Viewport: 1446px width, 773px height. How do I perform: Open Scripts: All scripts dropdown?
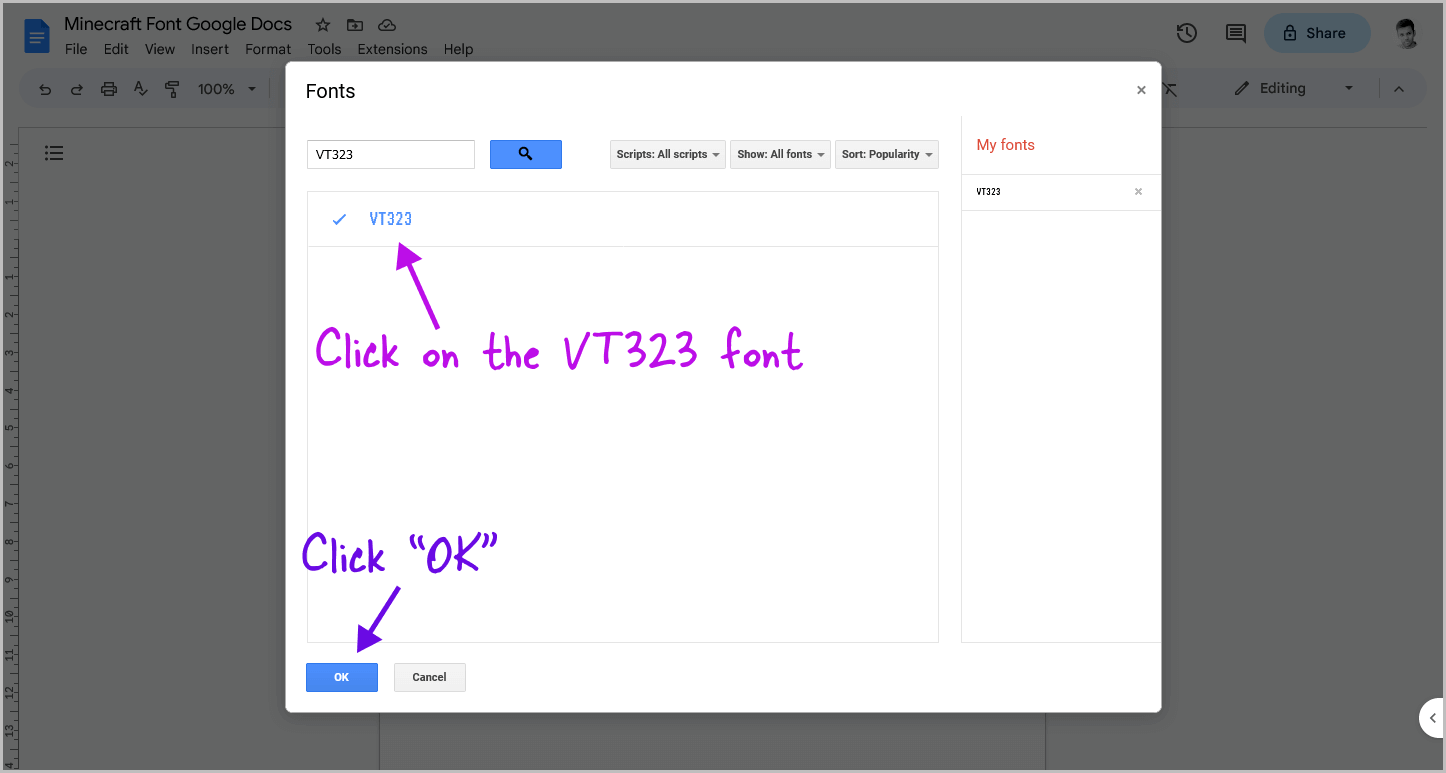click(667, 154)
